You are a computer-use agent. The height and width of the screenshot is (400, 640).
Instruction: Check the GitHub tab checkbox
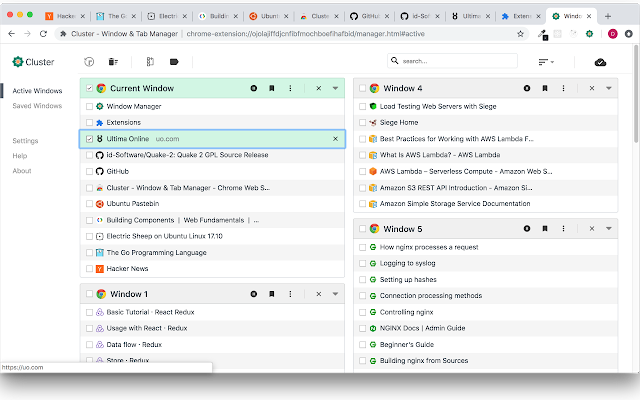pos(89,171)
